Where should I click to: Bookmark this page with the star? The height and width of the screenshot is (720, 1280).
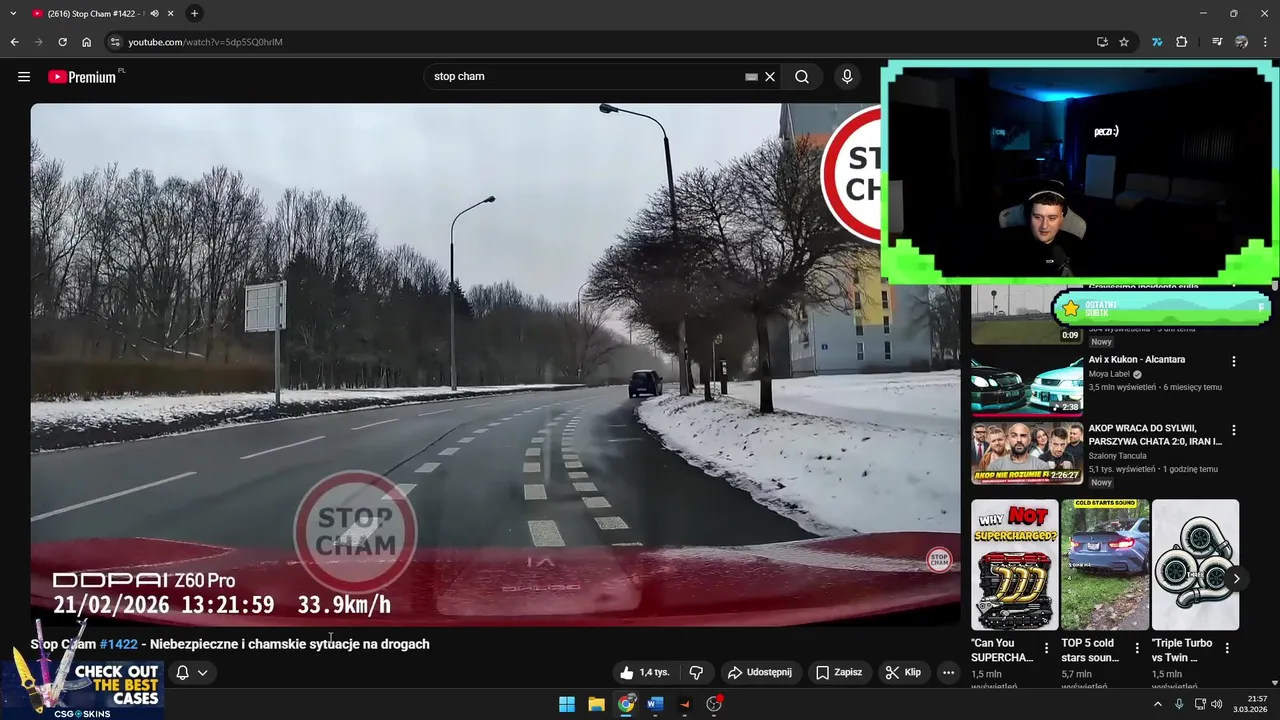[x=1124, y=42]
